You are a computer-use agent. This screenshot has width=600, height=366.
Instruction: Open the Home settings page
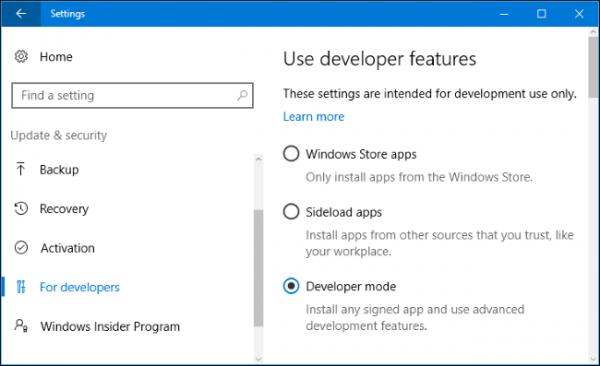pos(56,57)
